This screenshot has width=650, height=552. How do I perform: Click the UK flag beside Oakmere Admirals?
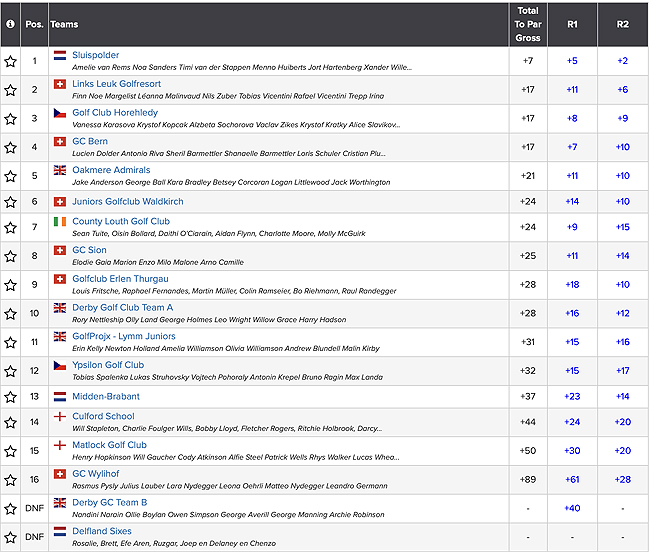click(x=60, y=170)
